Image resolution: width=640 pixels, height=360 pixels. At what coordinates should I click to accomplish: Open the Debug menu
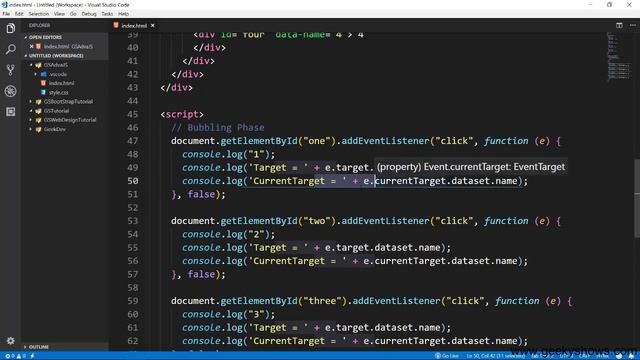(x=89, y=14)
